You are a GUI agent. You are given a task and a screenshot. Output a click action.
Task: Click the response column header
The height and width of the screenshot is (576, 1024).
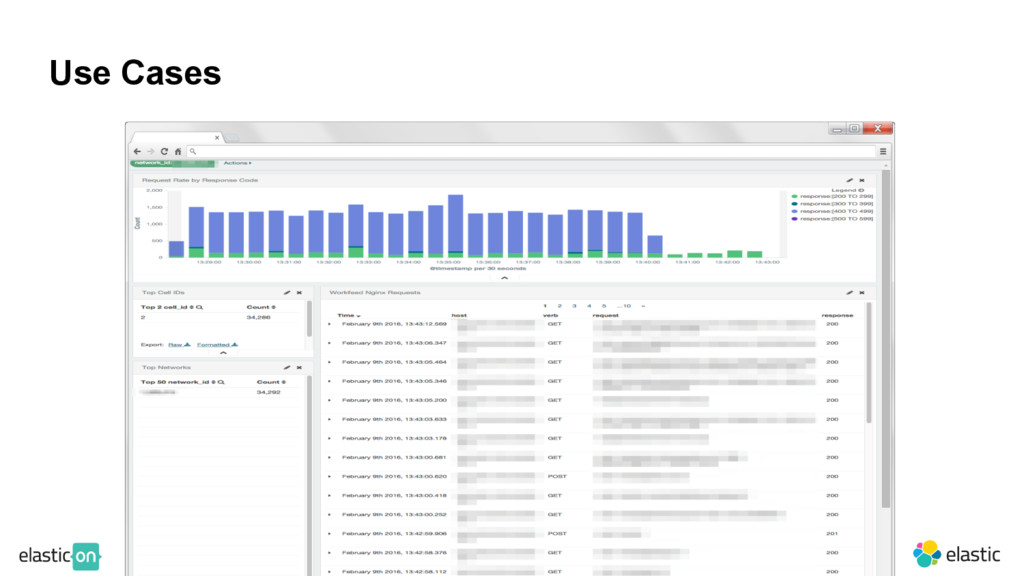click(x=837, y=315)
